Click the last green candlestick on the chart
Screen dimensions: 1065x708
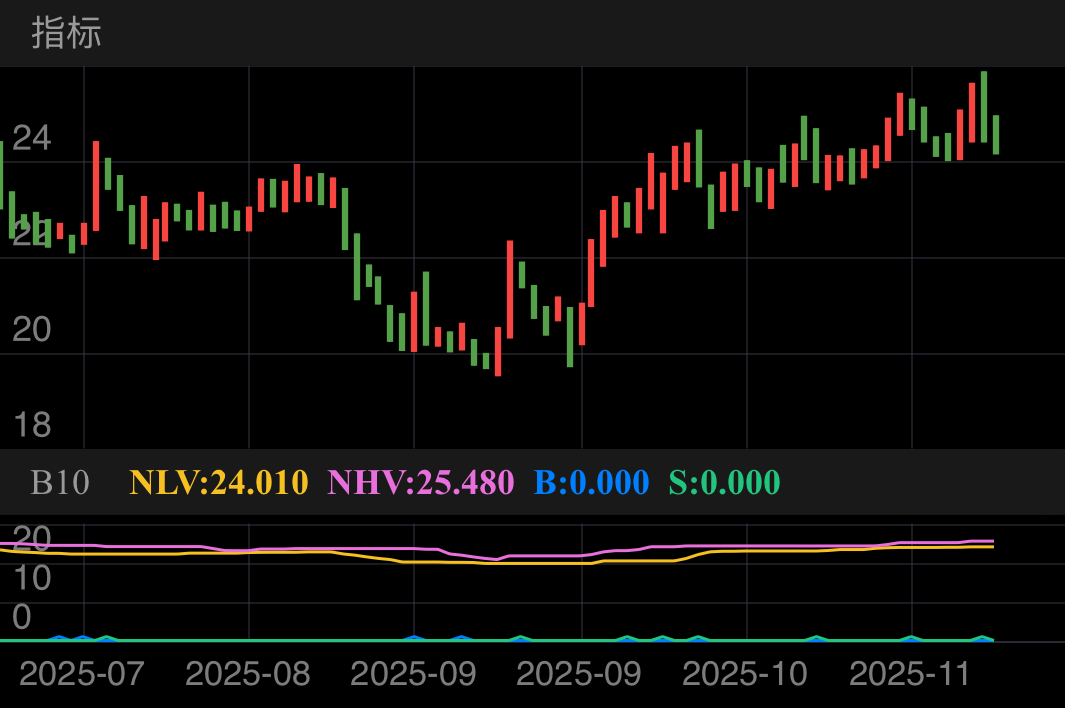click(996, 134)
